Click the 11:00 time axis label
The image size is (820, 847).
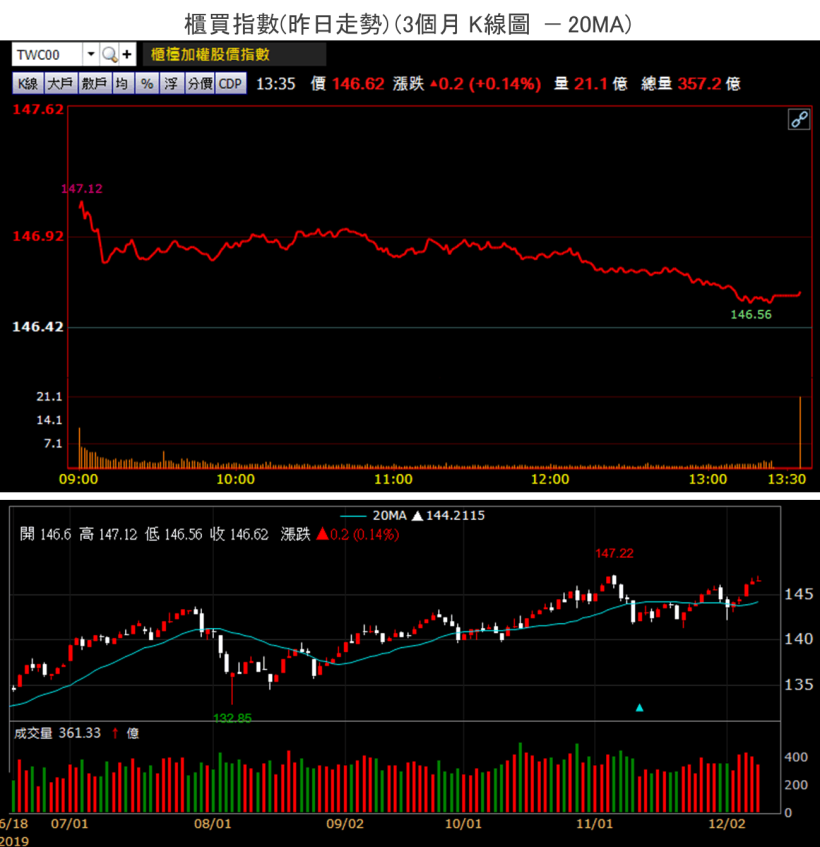pyautogui.click(x=393, y=479)
